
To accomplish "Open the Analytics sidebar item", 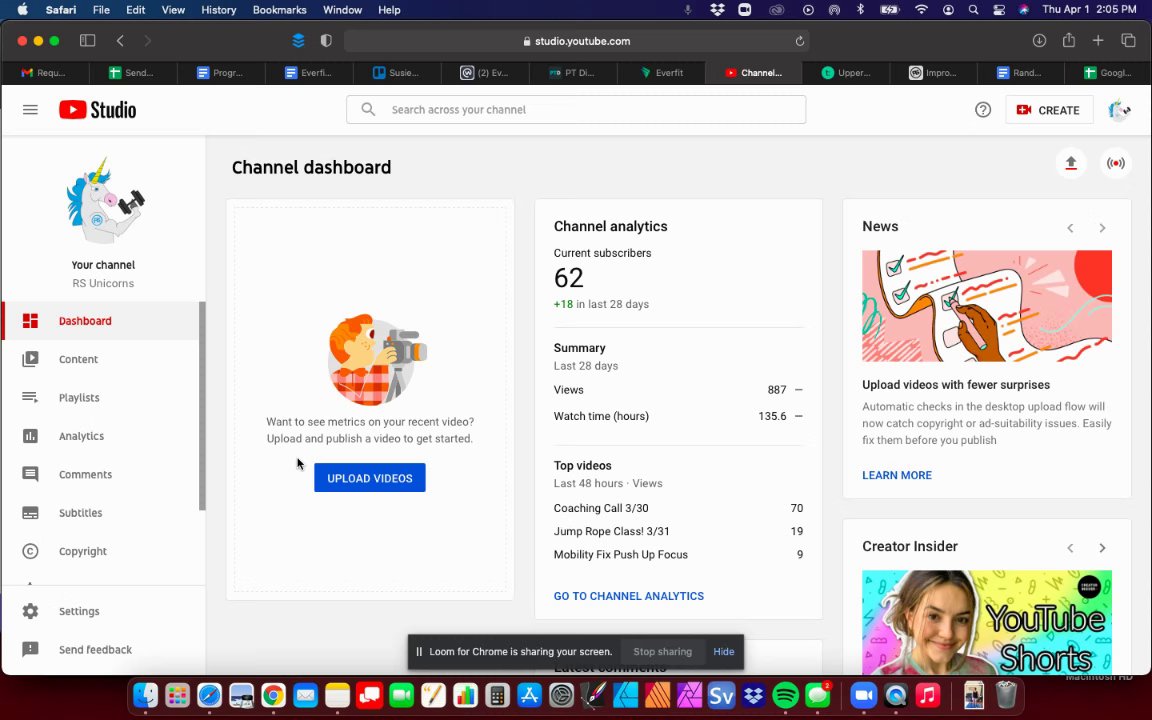I will point(101,436).
